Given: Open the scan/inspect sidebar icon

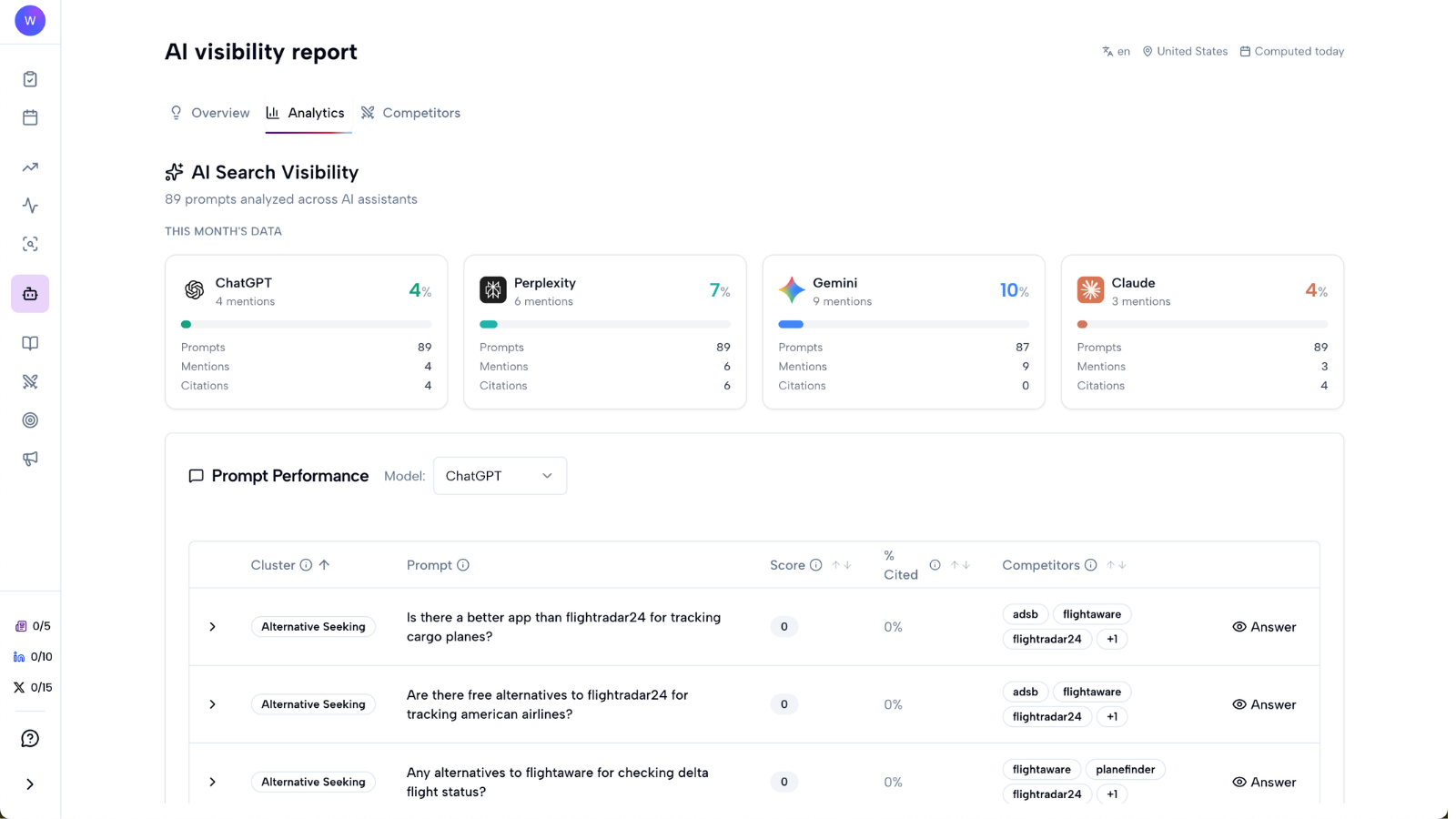Looking at the screenshot, I should [30, 244].
